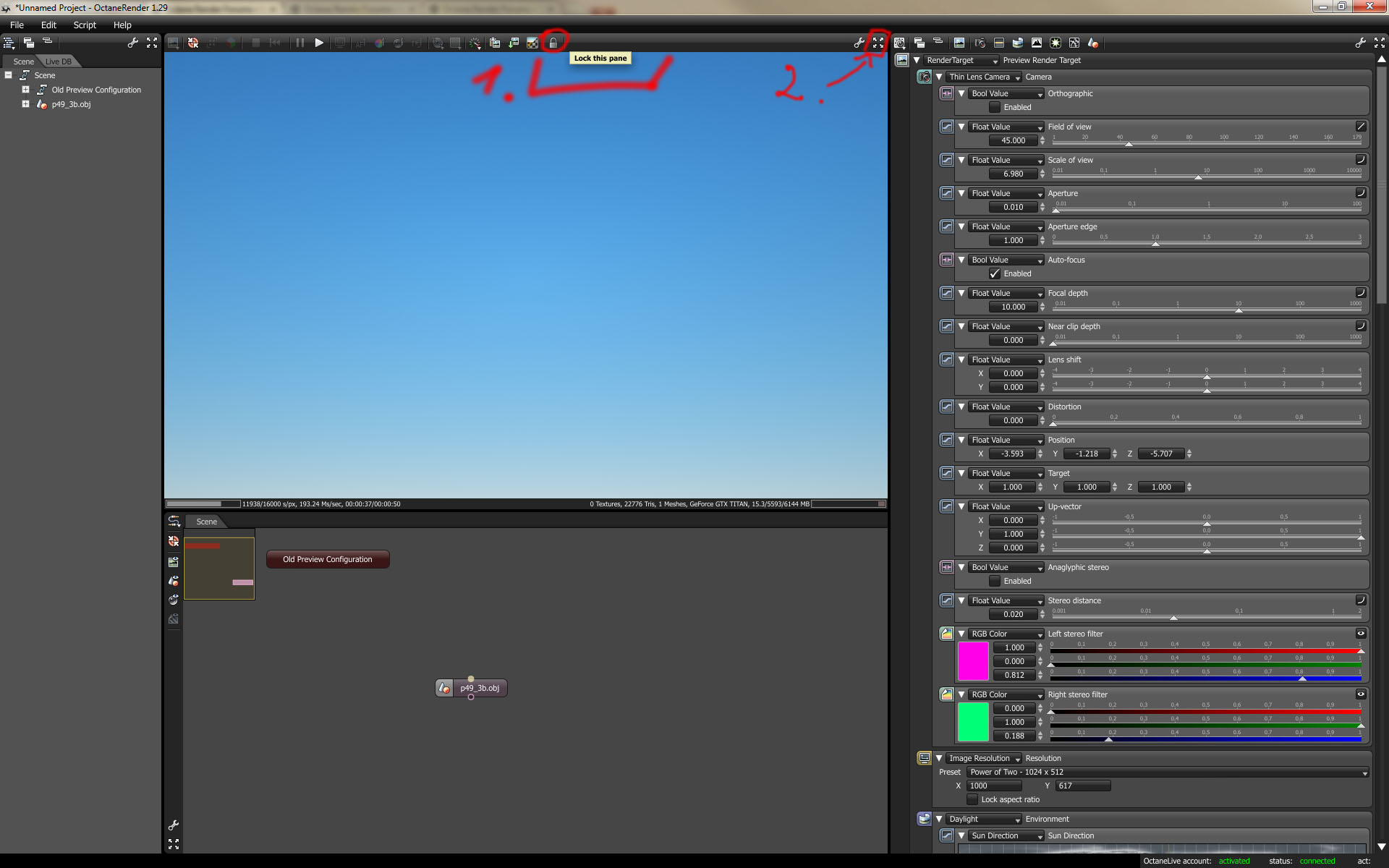Screen dimensions: 1389x868
Task: Maximize the node graph editor pane
Action: click(174, 844)
